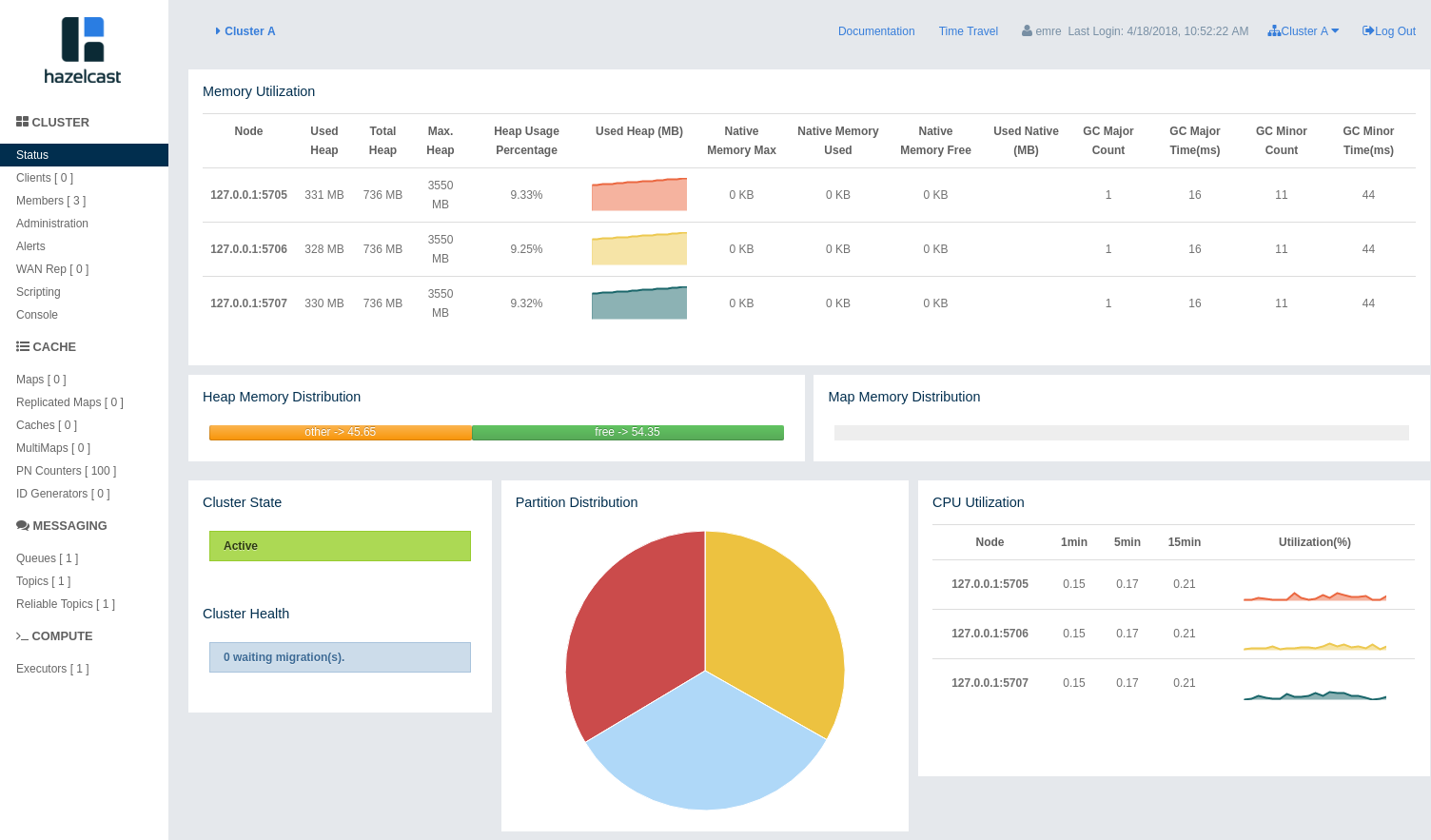This screenshot has height=840, width=1431.
Task: Click the Native Memory Max column header
Action: tap(741, 141)
